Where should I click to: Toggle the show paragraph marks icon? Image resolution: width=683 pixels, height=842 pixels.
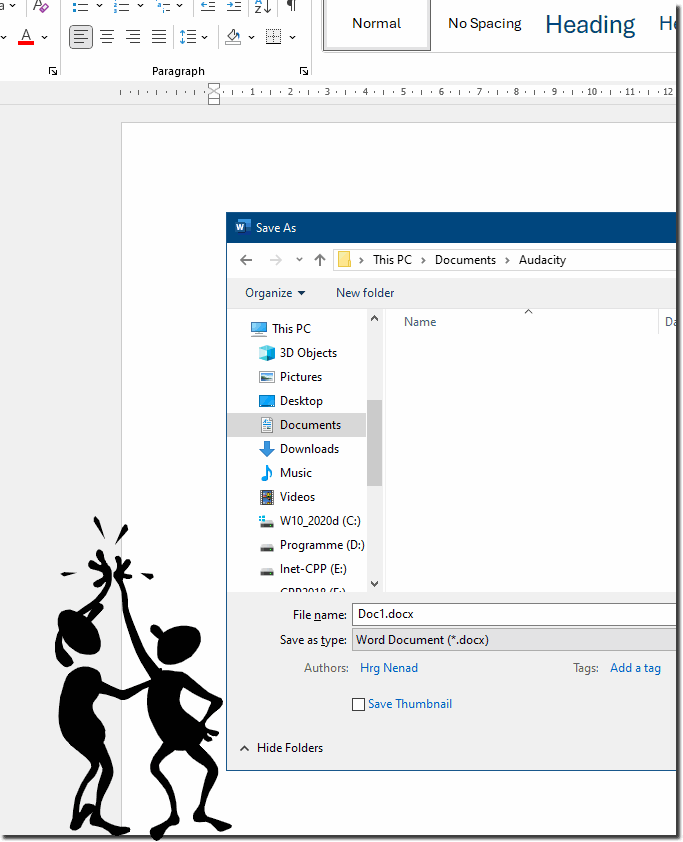292,6
